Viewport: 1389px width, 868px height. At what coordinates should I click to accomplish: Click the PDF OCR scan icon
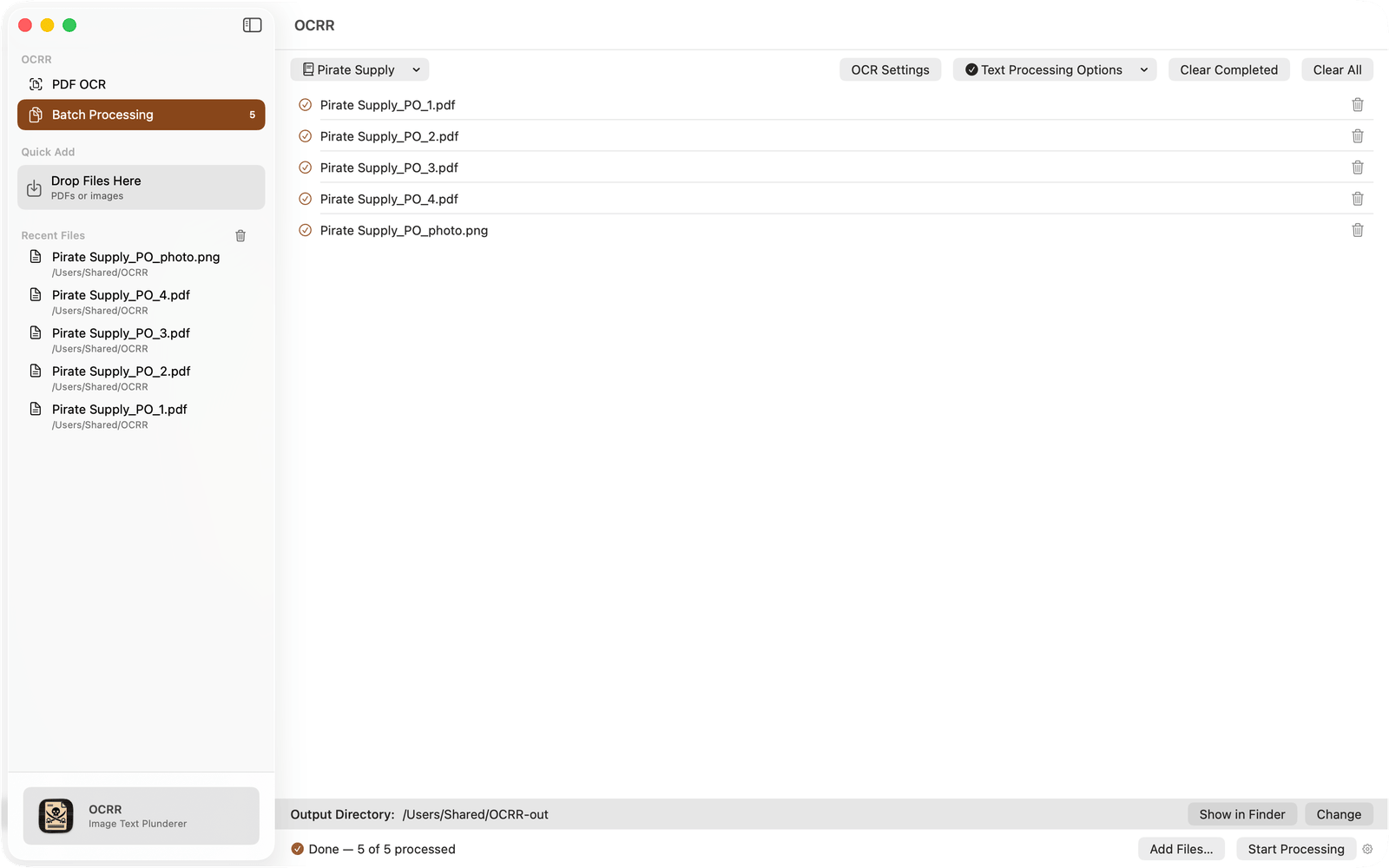click(36, 84)
